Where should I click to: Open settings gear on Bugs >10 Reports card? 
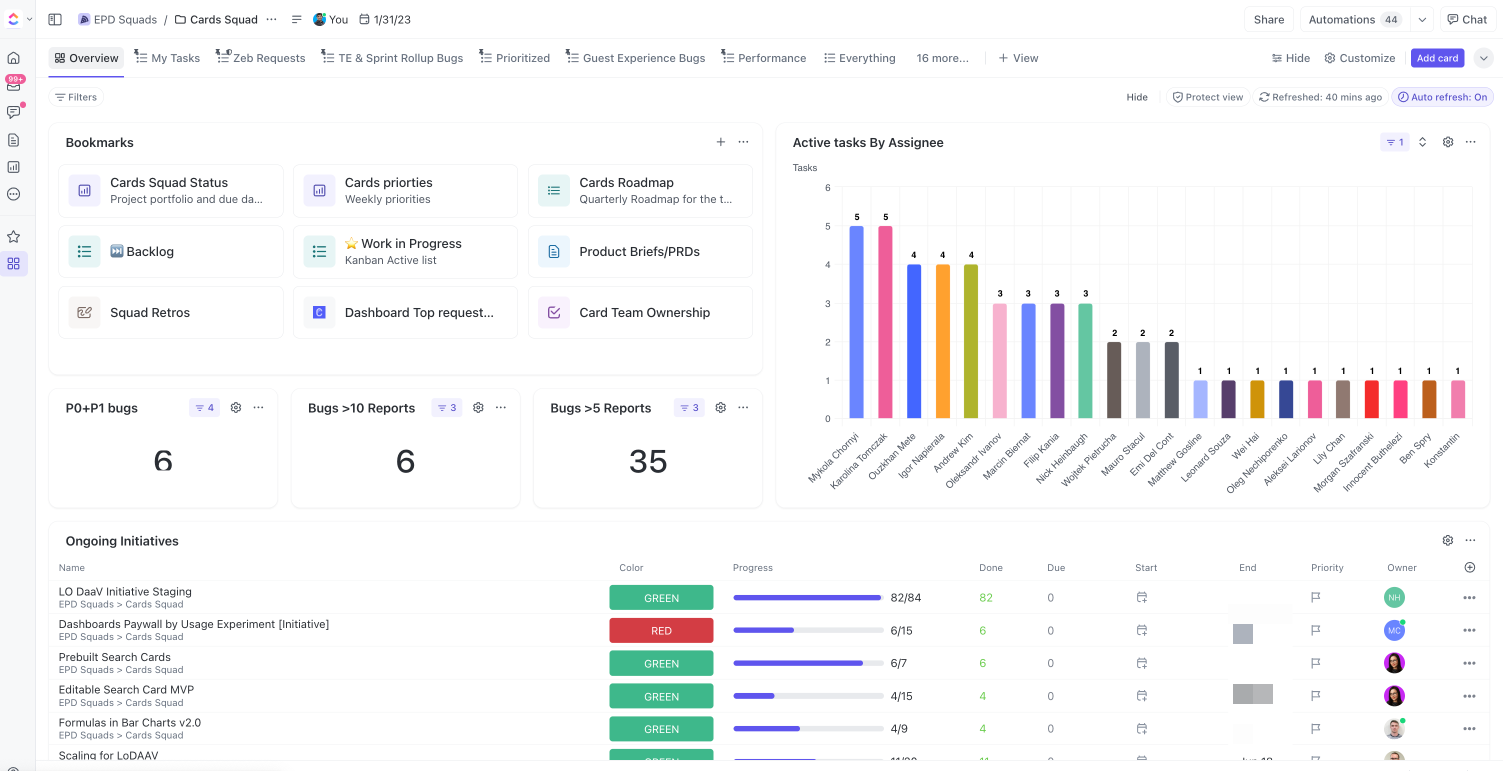pos(478,408)
